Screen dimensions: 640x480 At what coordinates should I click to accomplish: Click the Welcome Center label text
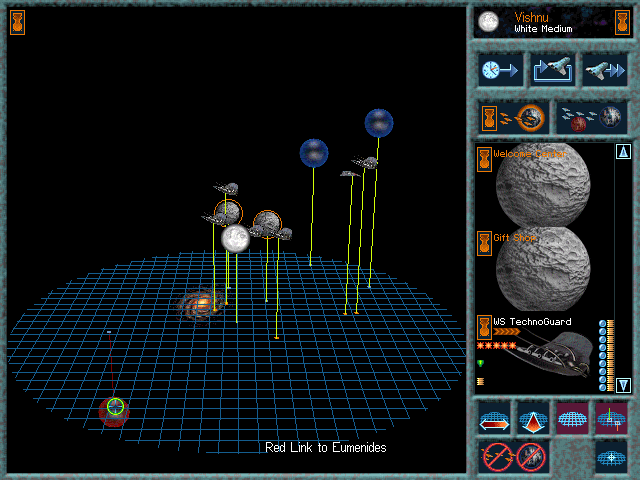[x=530, y=154]
